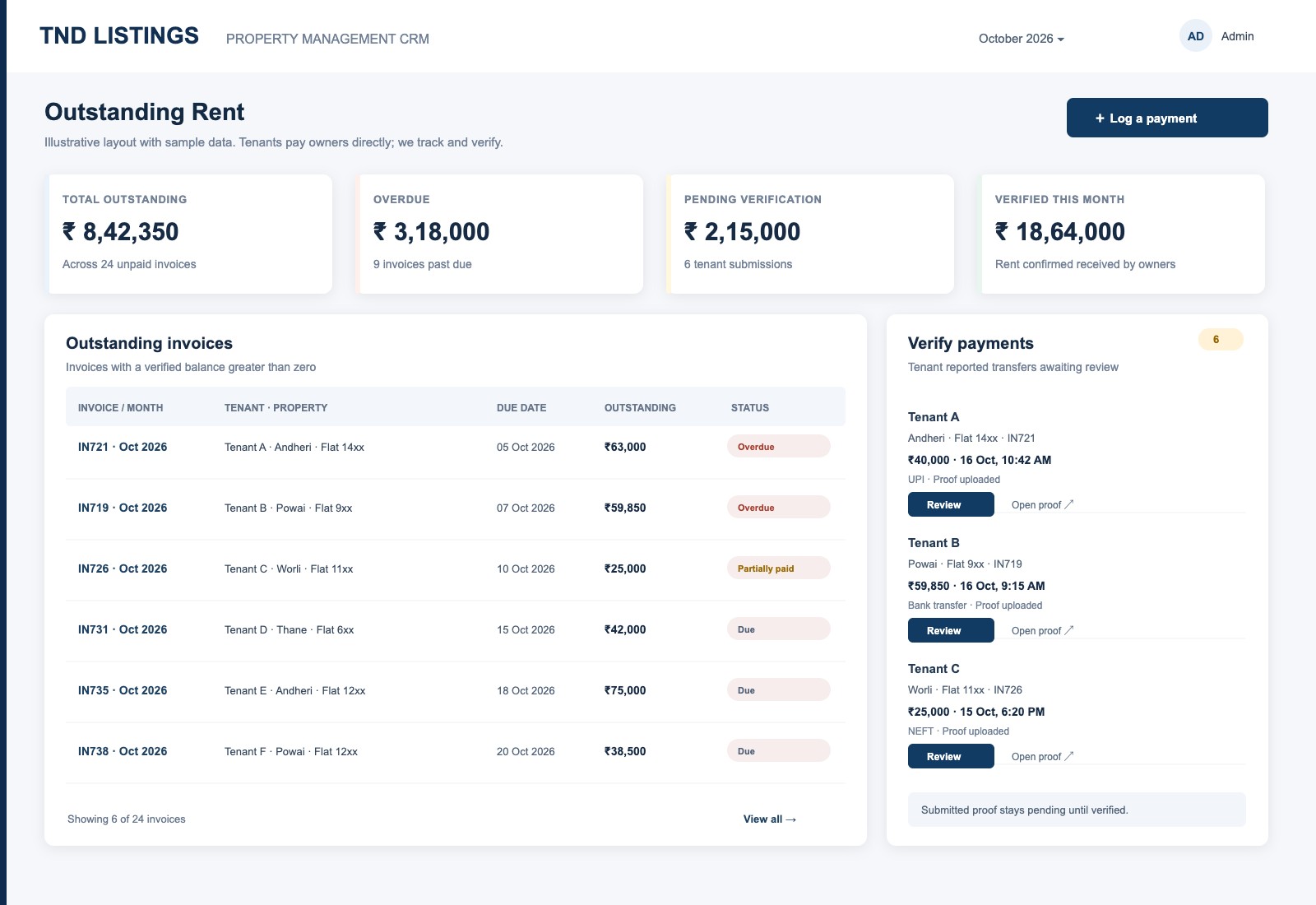Select invoice IN735 · Oct 2026

click(x=123, y=690)
